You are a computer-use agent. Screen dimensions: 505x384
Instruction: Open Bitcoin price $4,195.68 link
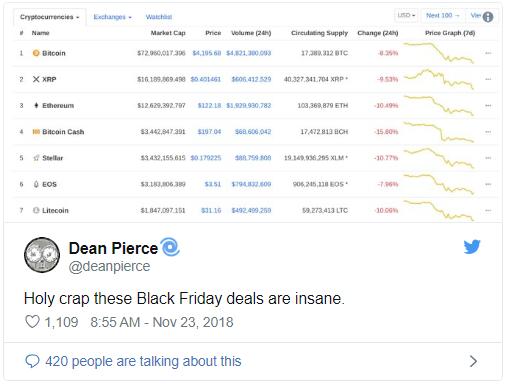click(x=207, y=53)
